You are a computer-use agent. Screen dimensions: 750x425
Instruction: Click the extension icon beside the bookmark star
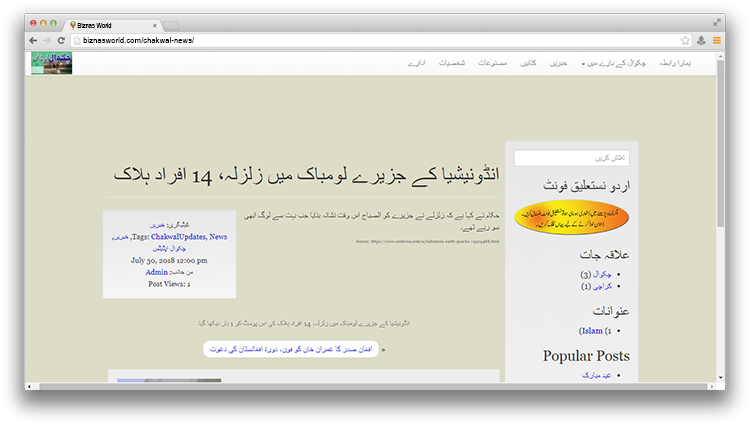tap(701, 41)
